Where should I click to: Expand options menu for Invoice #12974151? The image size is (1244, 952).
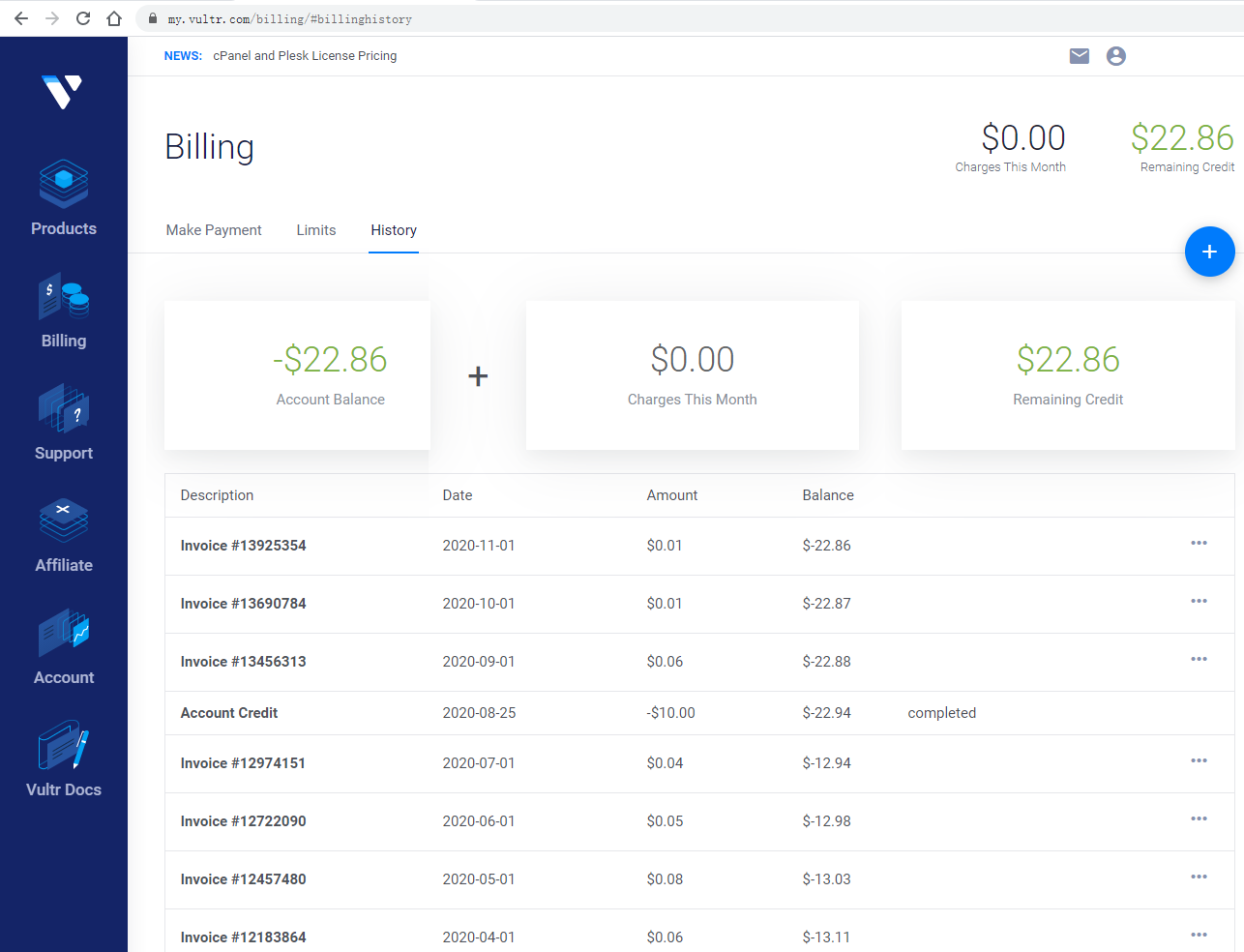pyautogui.click(x=1199, y=761)
